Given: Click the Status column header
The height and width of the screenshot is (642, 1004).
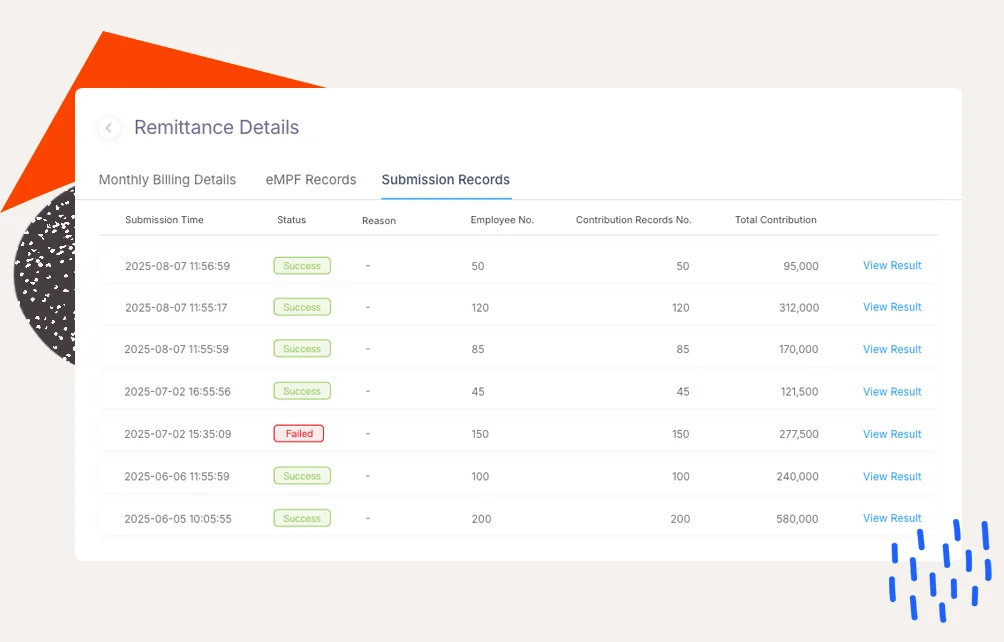Looking at the screenshot, I should click(x=291, y=220).
